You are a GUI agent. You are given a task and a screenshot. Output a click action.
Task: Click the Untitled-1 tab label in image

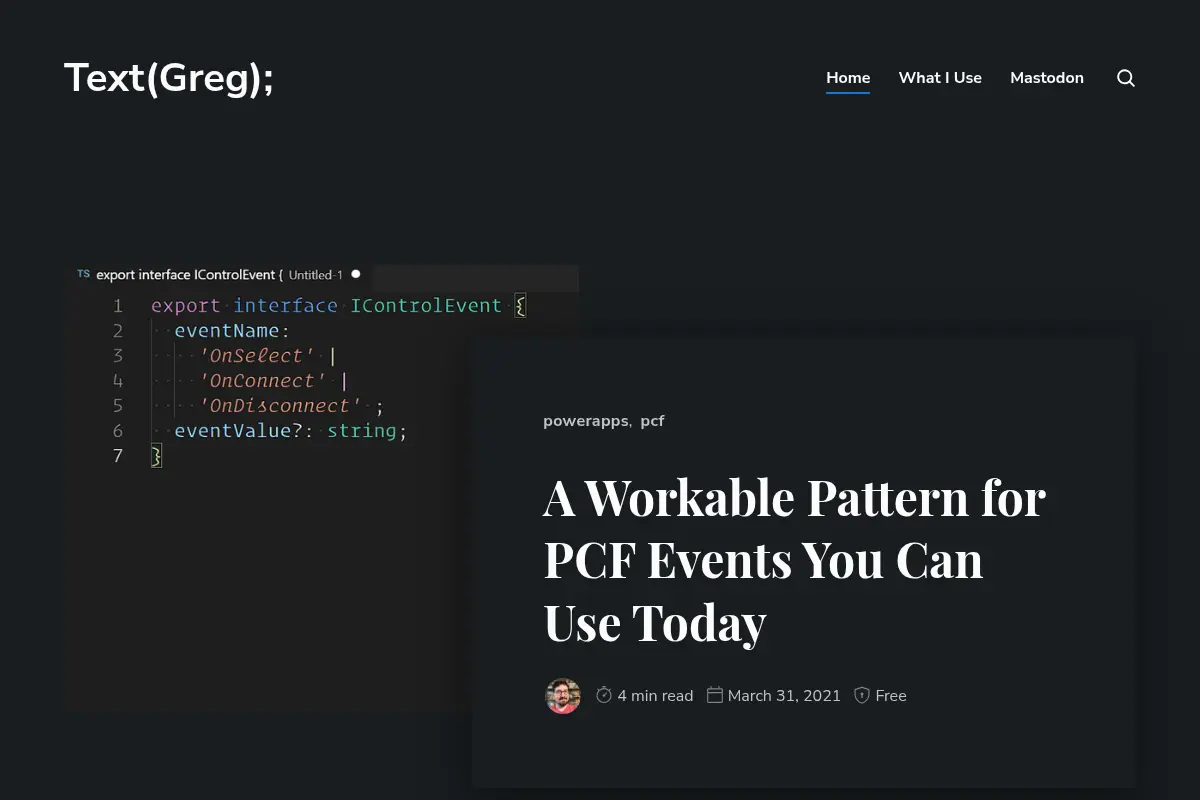click(x=316, y=275)
